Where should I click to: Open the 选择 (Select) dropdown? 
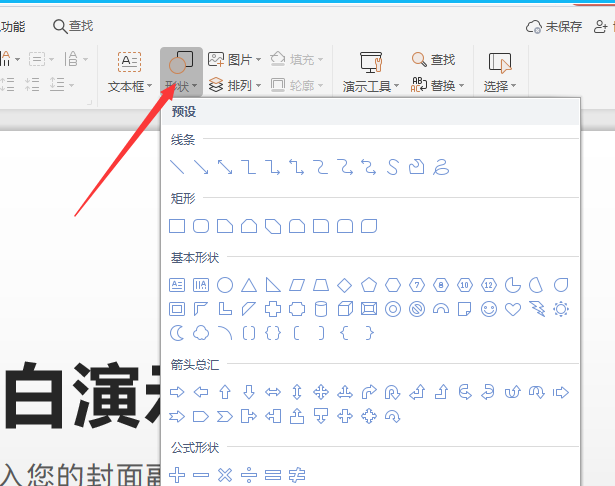[x=500, y=86]
